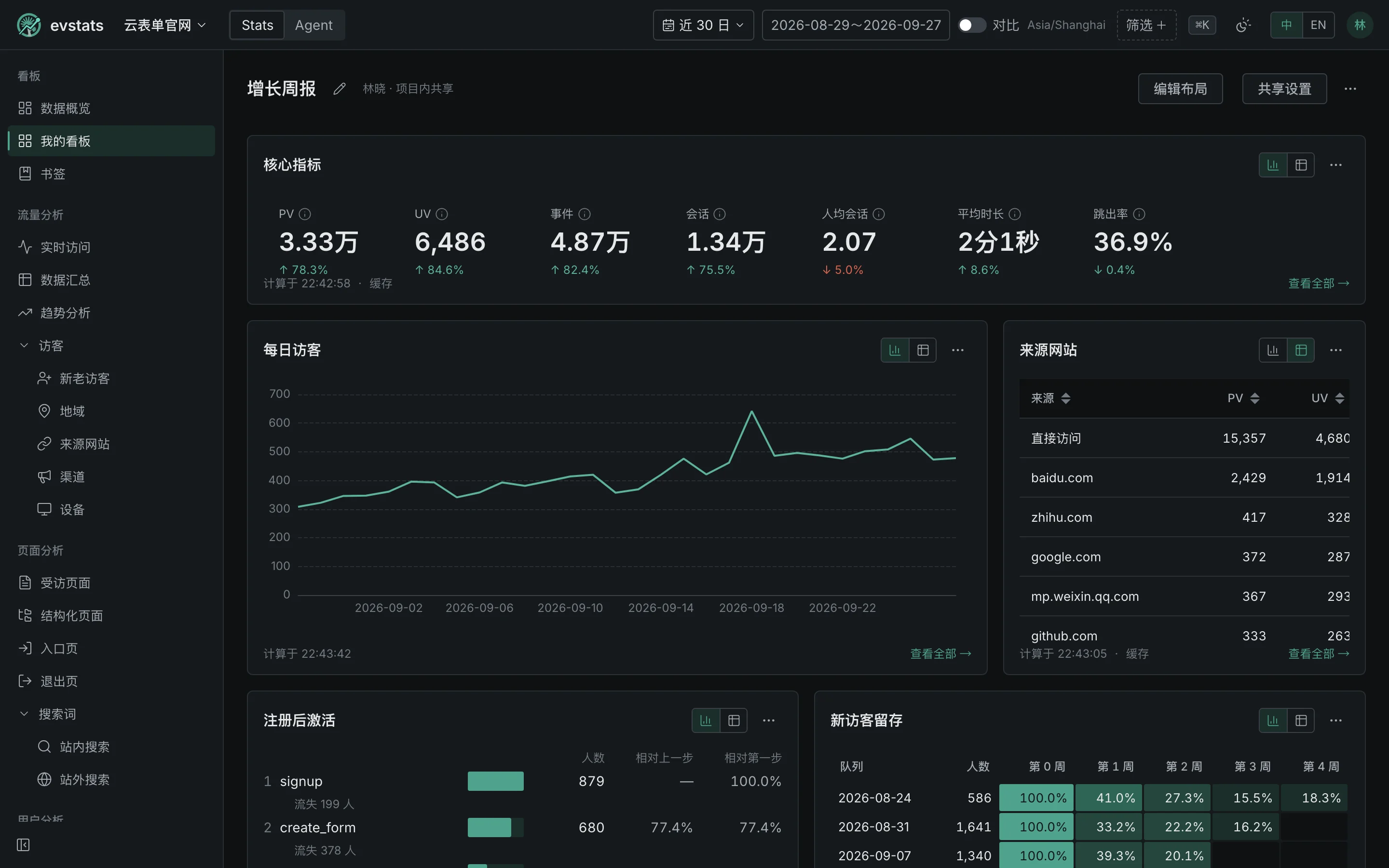
Task: Click the ⌘K command shortcut button
Action: pyautogui.click(x=1202, y=25)
